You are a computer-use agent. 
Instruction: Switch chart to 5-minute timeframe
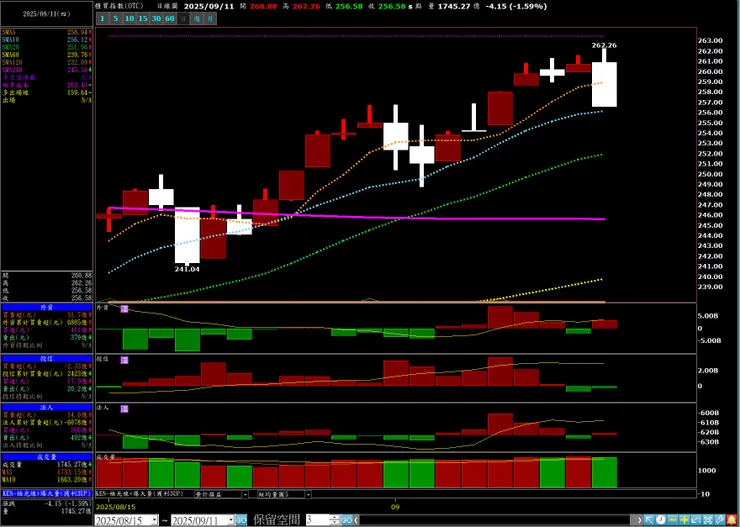(116, 19)
